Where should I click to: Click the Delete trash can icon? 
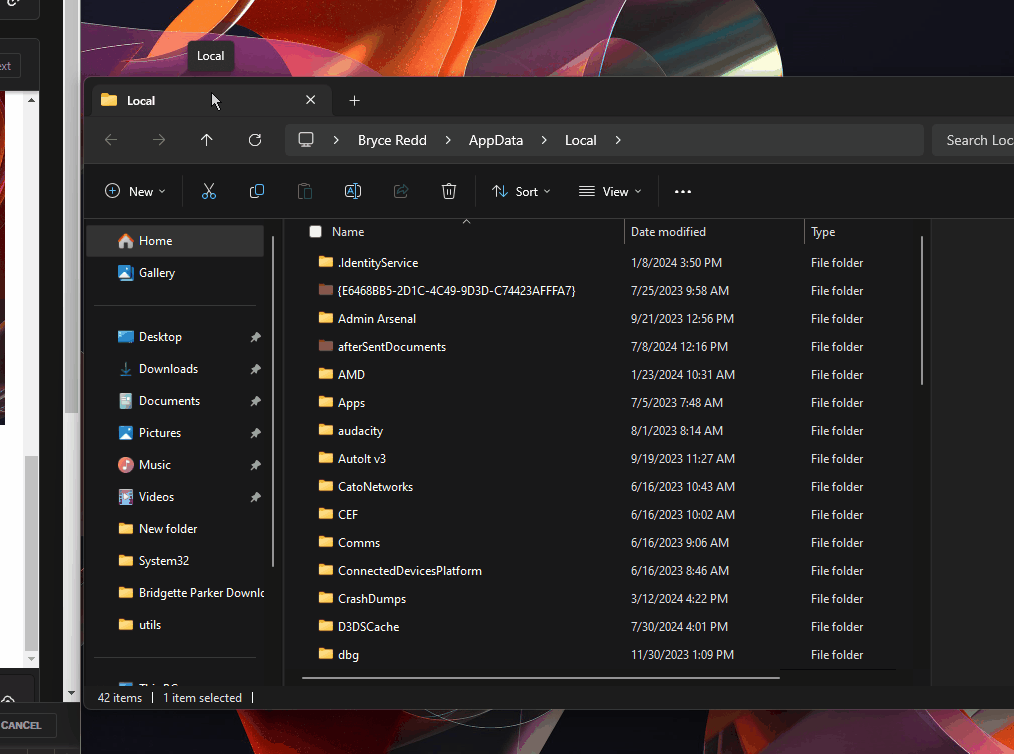click(x=449, y=191)
